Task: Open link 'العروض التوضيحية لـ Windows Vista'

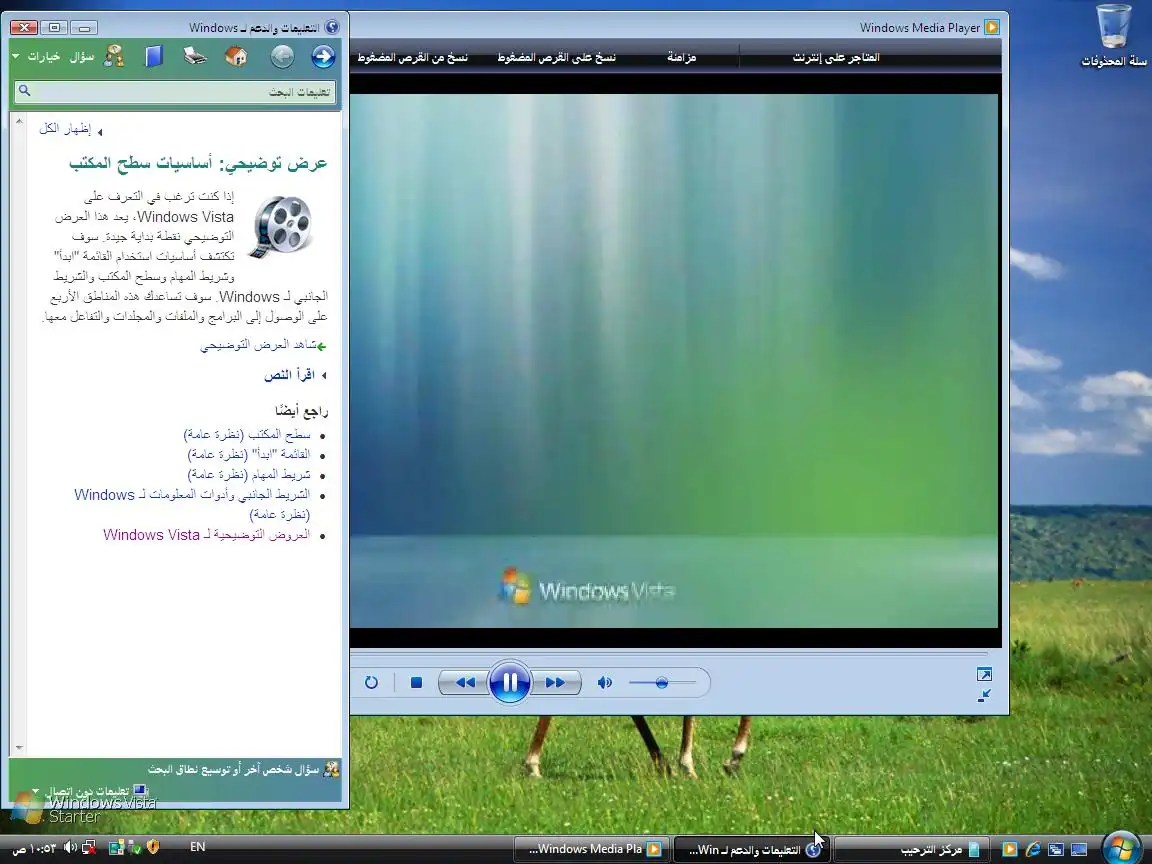Action: (206, 535)
